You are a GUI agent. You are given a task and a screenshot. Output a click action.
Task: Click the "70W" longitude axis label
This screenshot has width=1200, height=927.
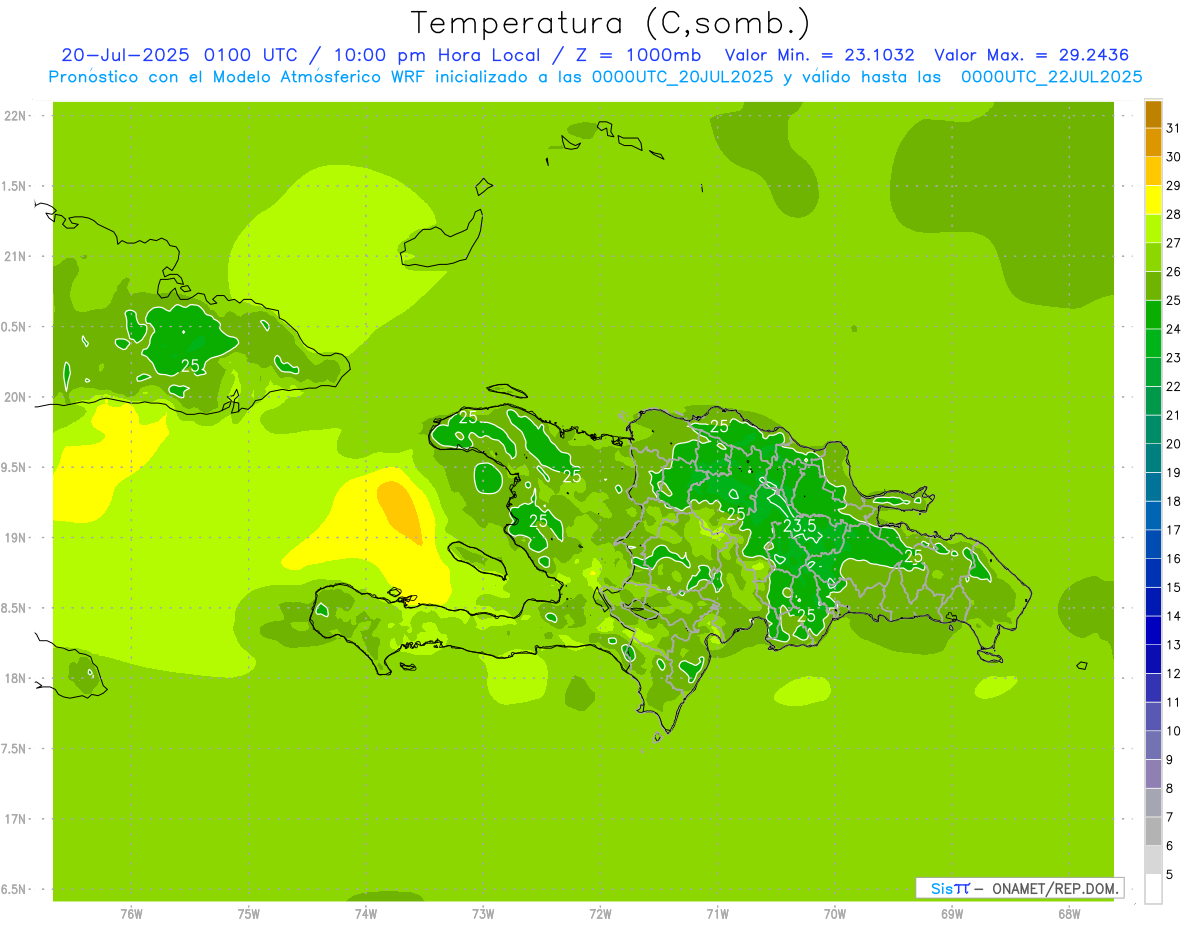835,914
